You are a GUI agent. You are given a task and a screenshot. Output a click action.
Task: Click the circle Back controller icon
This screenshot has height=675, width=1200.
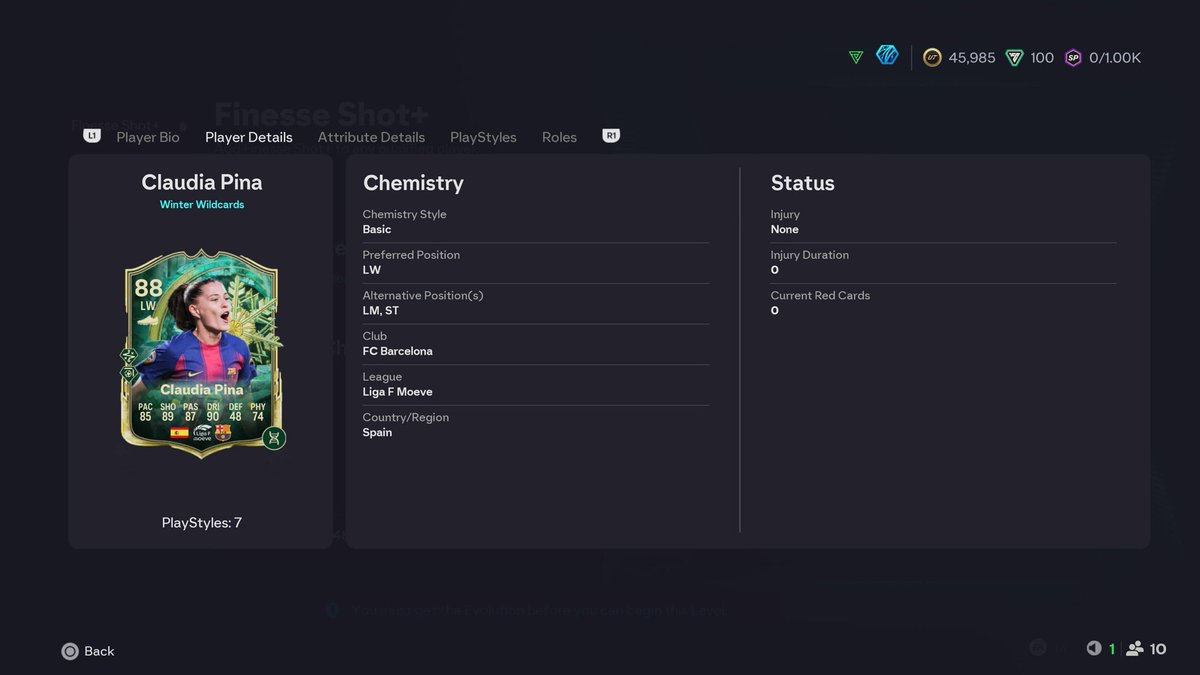pos(70,651)
